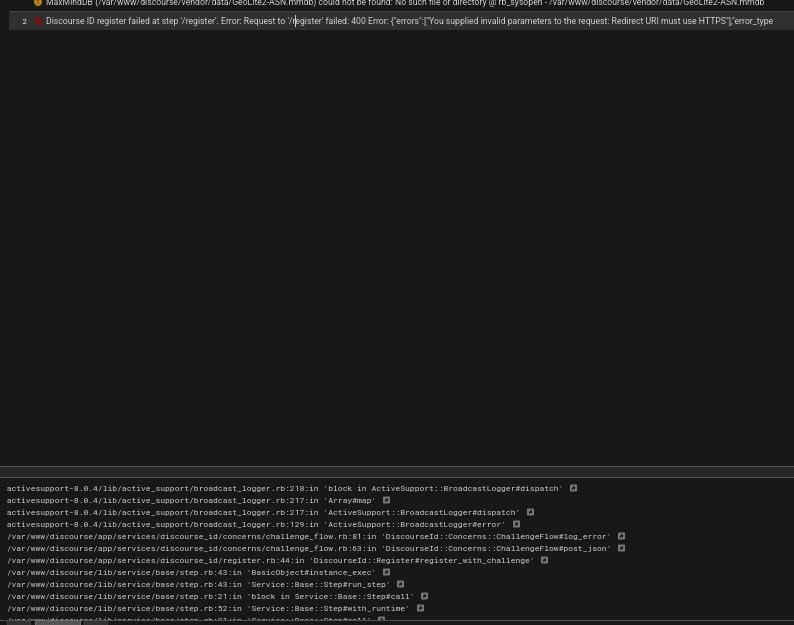Click backtrace line broadcast_logger.rb:217 'ActiveSupport::BroadcastLogger#dispatch'
The image size is (794, 625).
(263, 513)
